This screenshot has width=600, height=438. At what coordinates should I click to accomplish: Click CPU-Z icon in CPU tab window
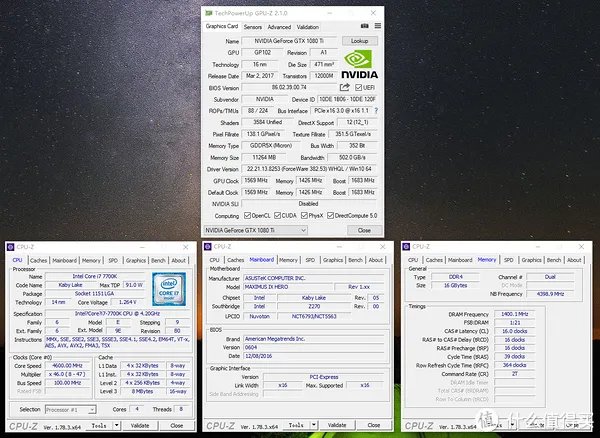click(11, 247)
